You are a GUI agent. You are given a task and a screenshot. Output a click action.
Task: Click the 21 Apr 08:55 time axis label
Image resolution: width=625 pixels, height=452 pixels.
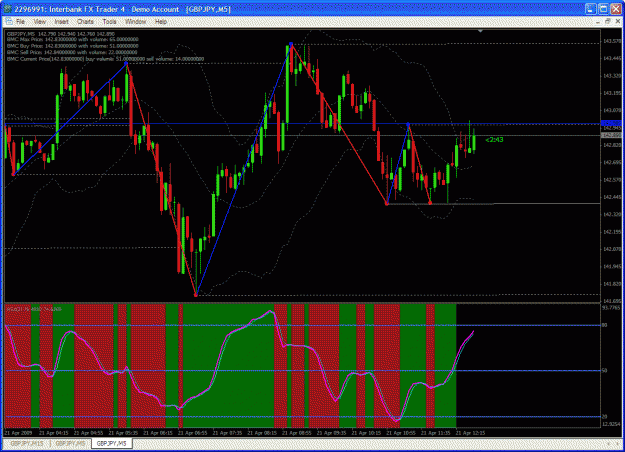(x=297, y=432)
